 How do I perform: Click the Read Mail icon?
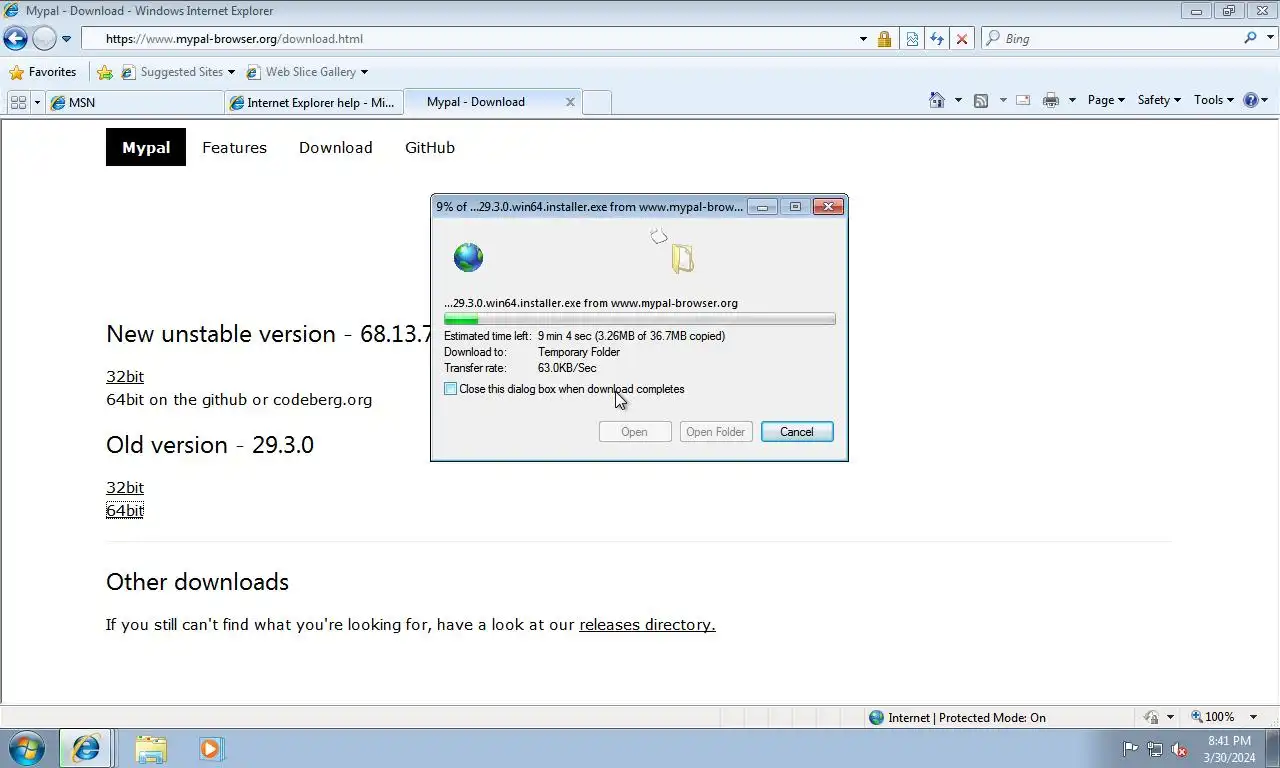click(1023, 100)
